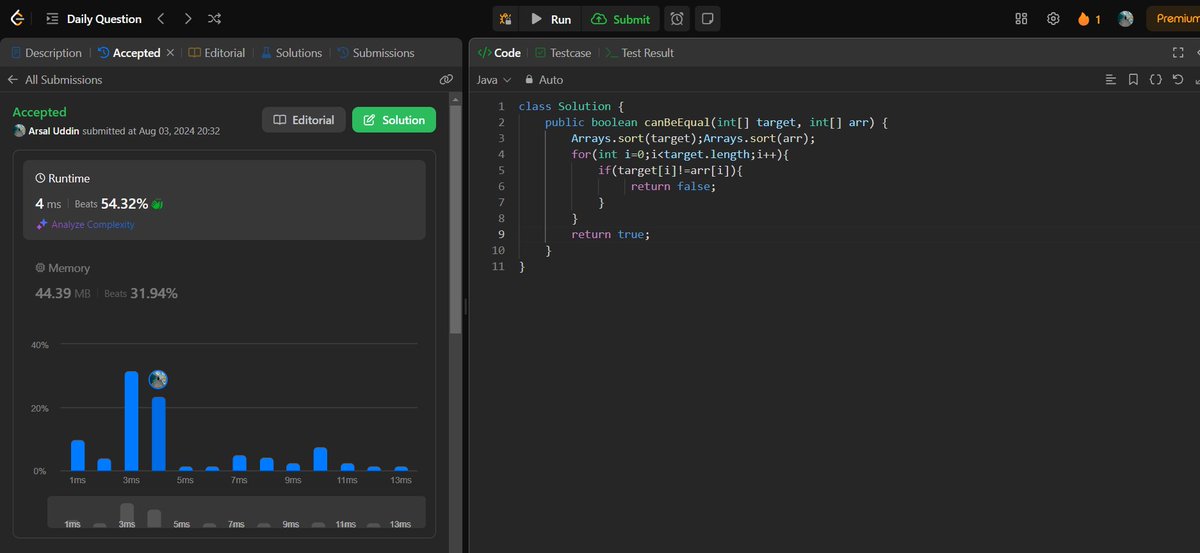Viewport: 1200px width, 553px height.
Task: Run the code
Action: point(551,19)
